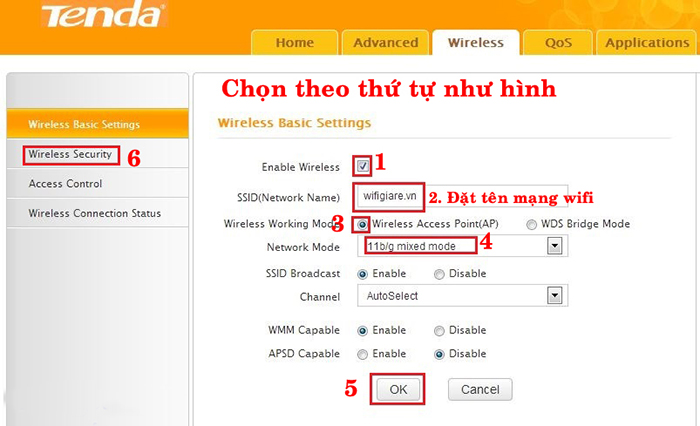Click the SSID Broadcast label
Image resolution: width=700 pixels, height=426 pixels.
pyautogui.click(x=303, y=273)
